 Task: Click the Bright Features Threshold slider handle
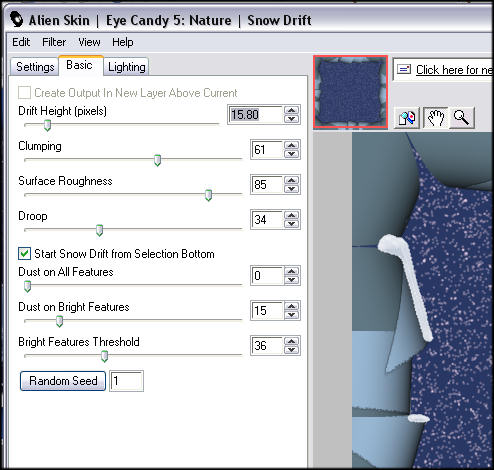pos(104,356)
